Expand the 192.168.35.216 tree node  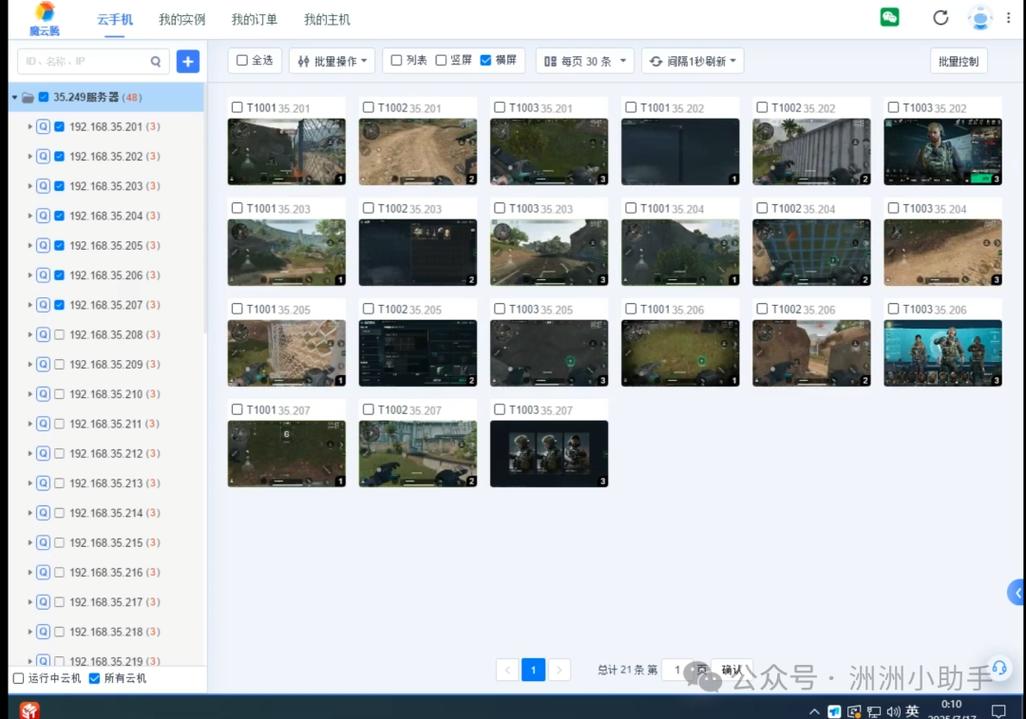(x=30, y=572)
